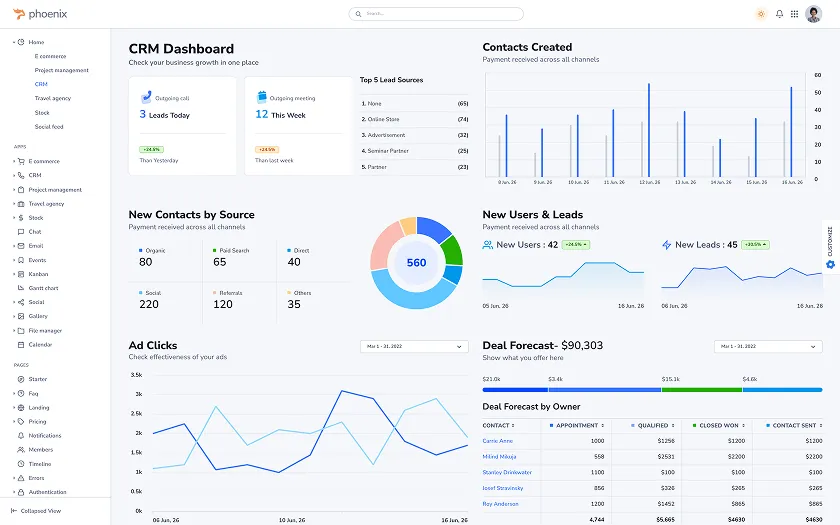Click the Gantt chart icon in sidebar

21,288
